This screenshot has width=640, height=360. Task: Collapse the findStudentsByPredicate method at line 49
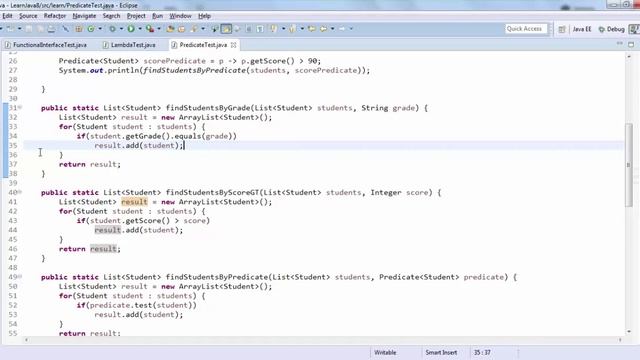point(20,276)
